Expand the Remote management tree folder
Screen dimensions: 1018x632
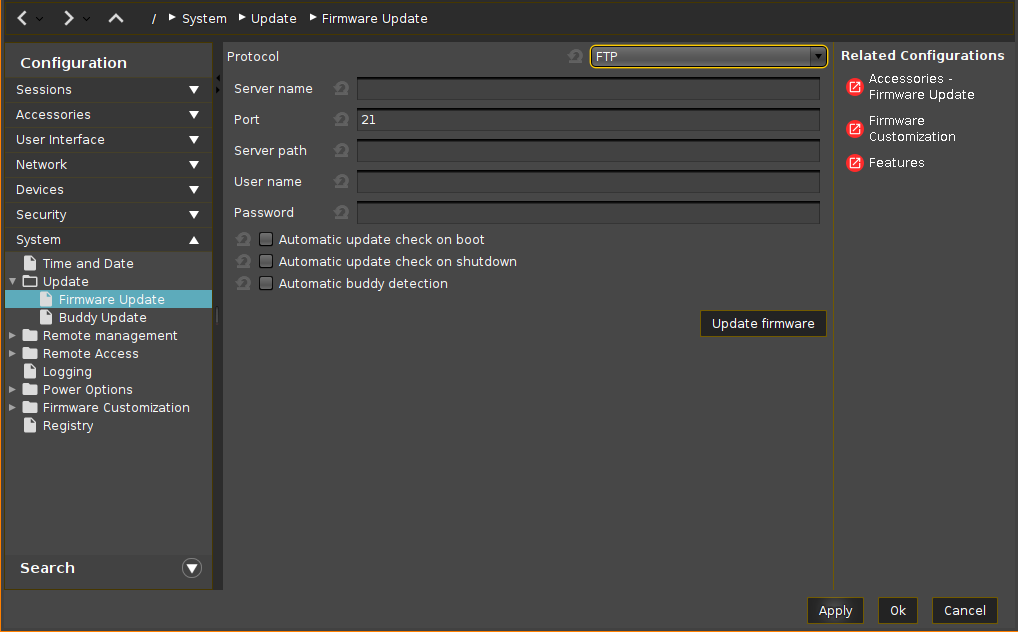(x=12, y=336)
